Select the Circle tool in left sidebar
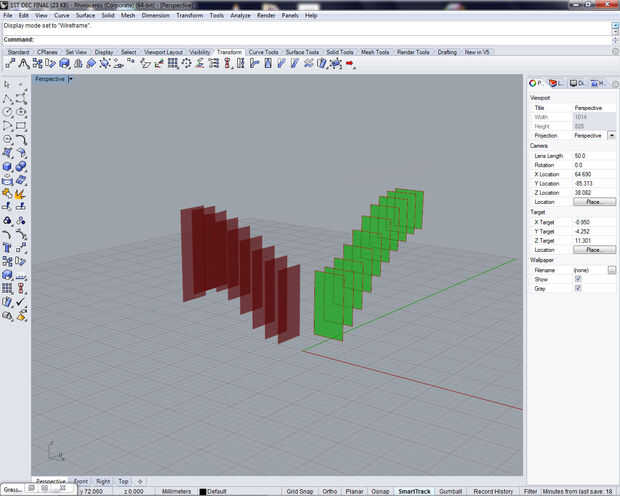The image size is (620, 496). tap(7, 112)
